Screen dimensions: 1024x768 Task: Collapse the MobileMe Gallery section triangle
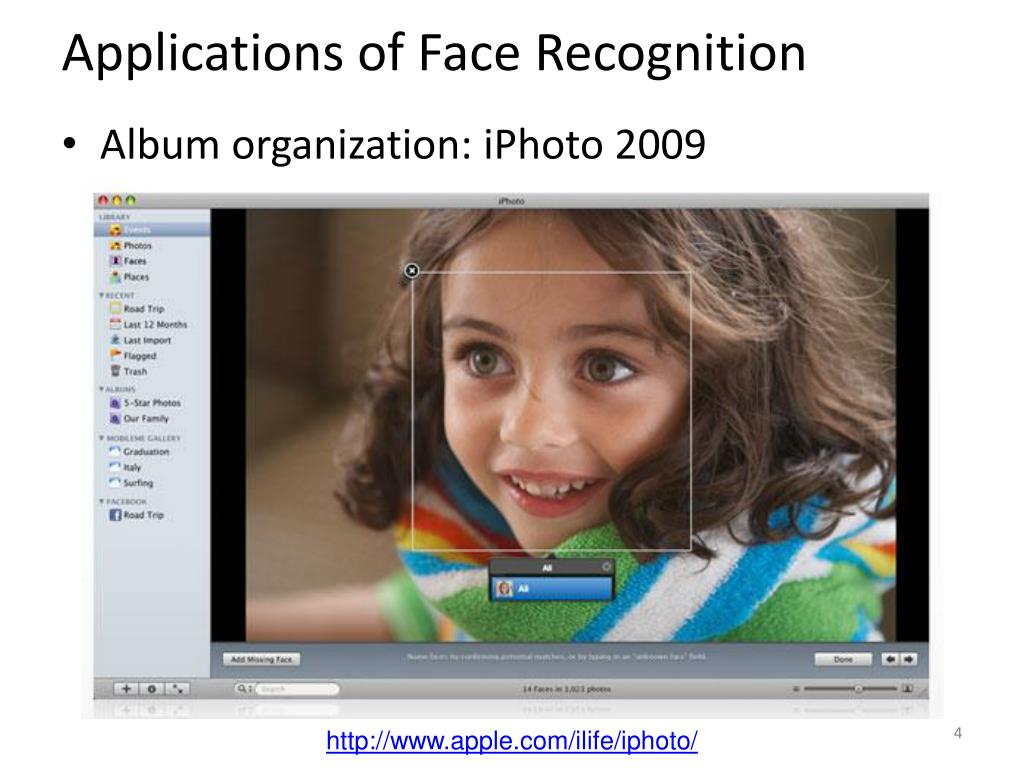pos(101,438)
